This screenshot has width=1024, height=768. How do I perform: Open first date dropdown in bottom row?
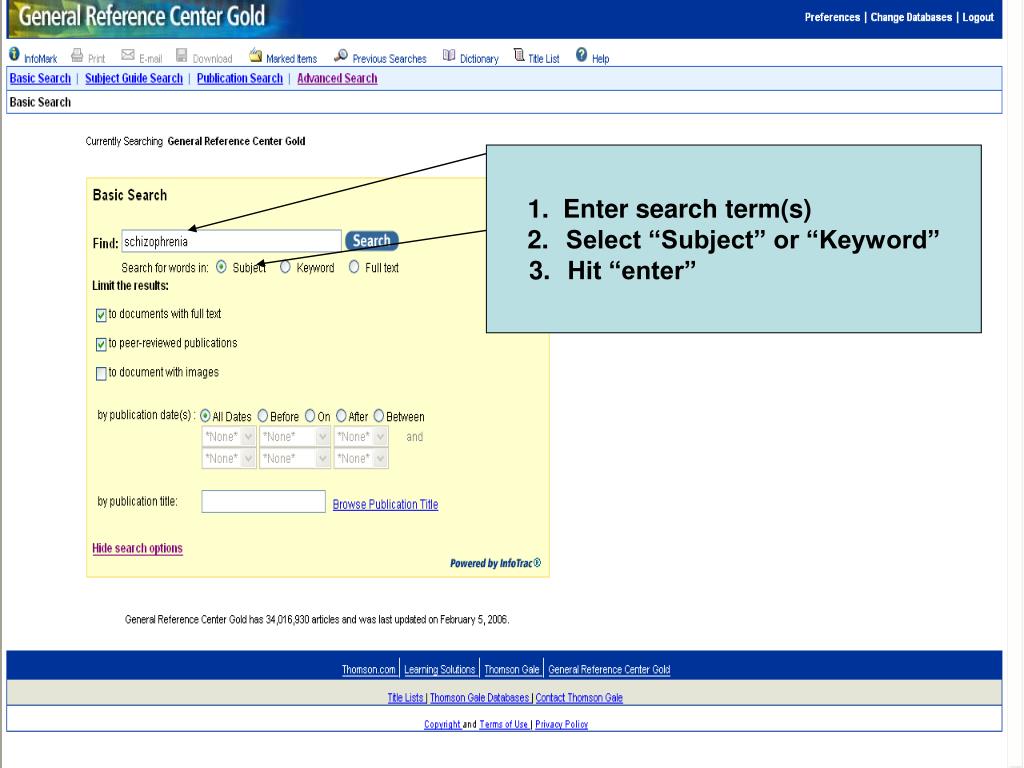229,458
